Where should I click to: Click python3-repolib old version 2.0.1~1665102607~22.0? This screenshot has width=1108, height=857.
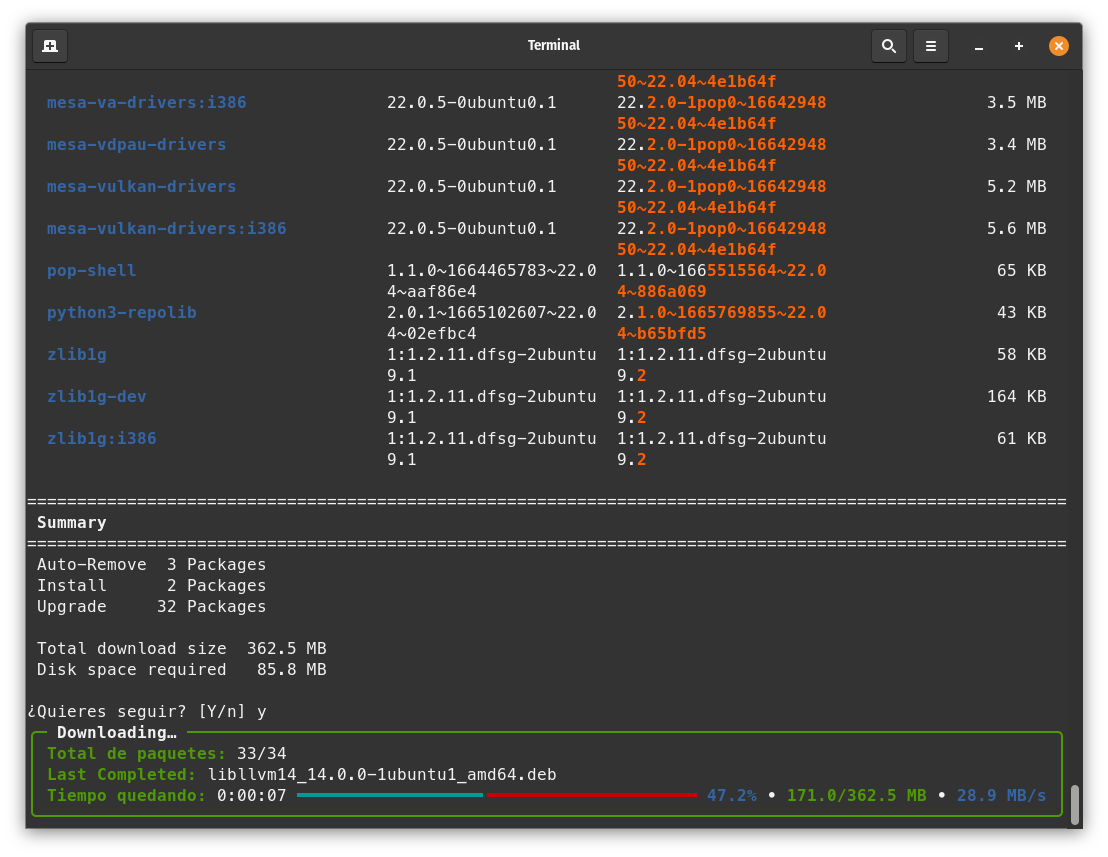[491, 313]
